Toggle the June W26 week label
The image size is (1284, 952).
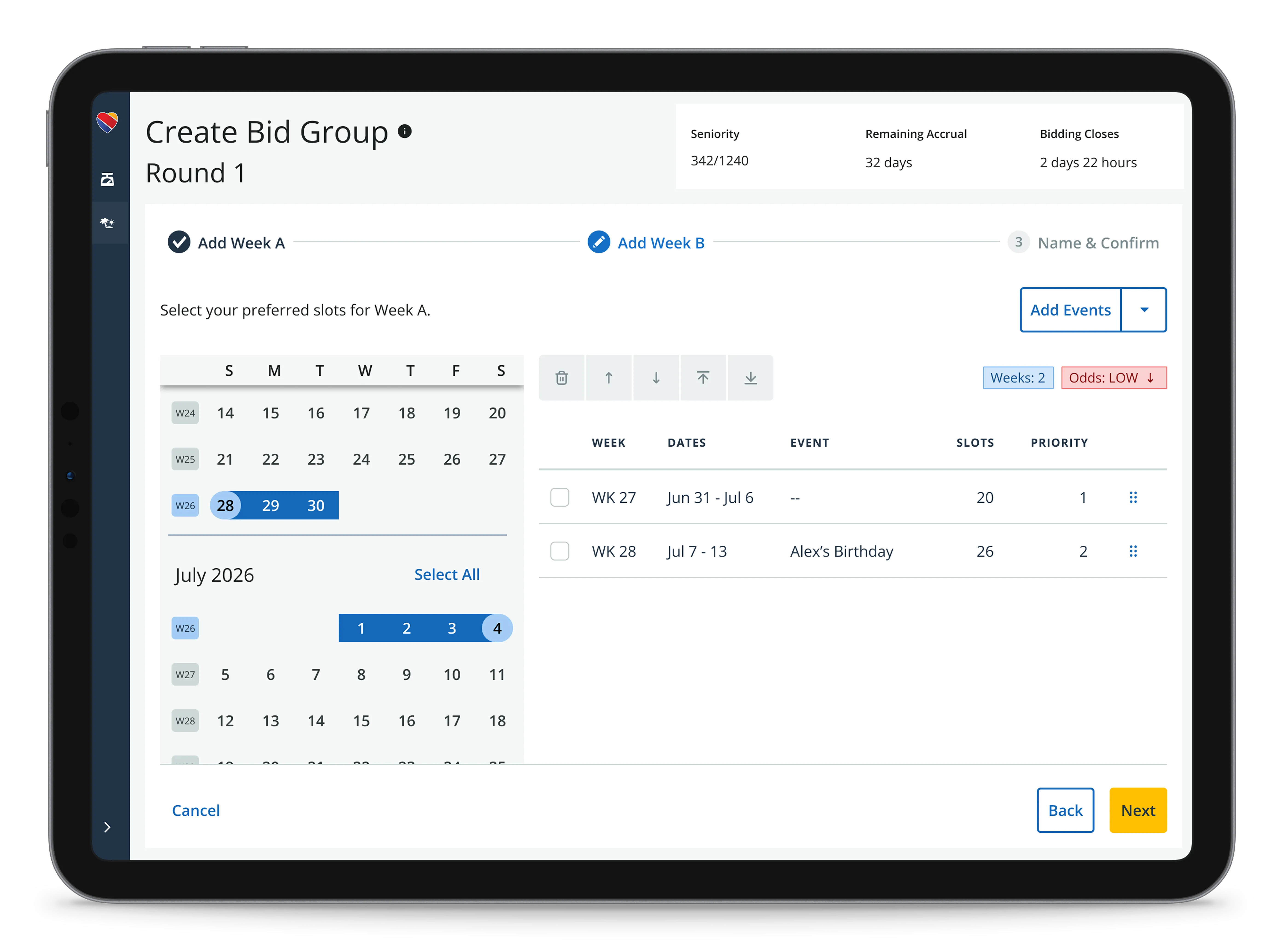(185, 505)
